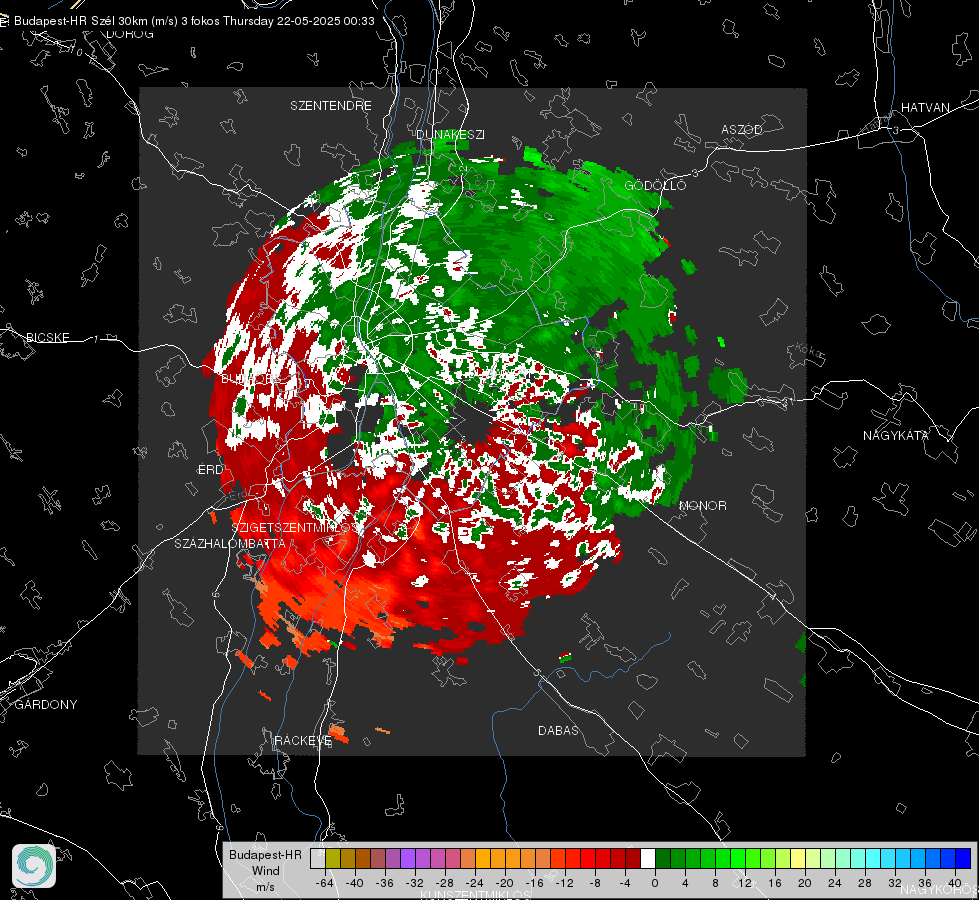Click the 28 legend value
The height and width of the screenshot is (900, 979).
coord(865,883)
